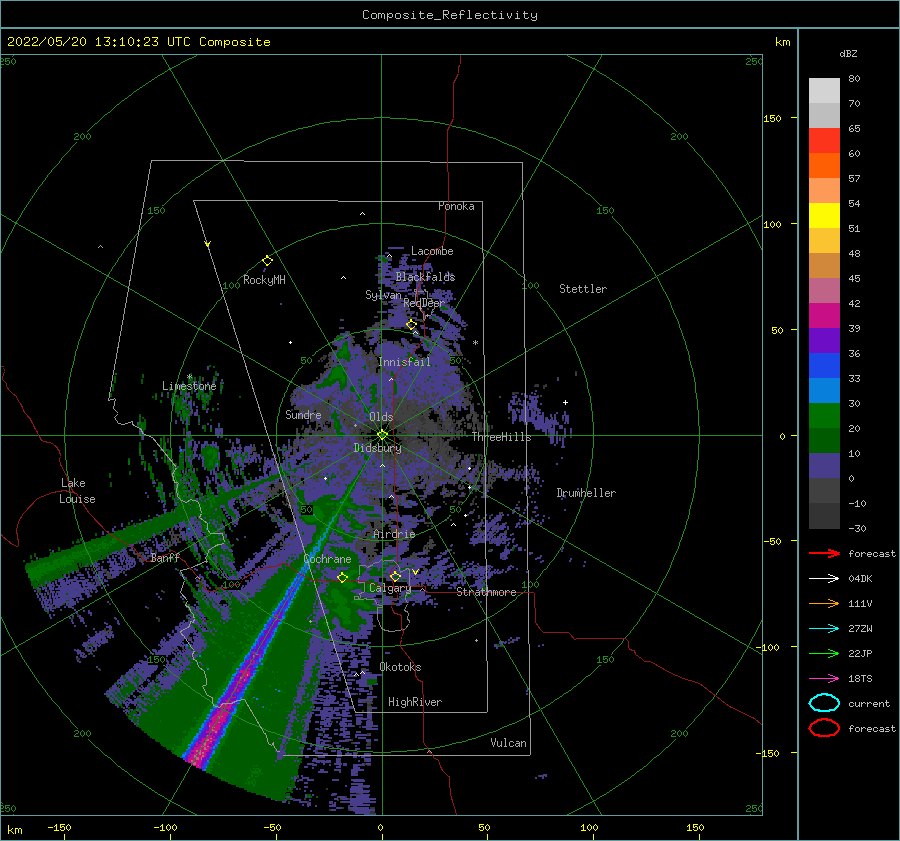Click the Cochrane city label
This screenshot has height=841, width=900.
pos(327,559)
